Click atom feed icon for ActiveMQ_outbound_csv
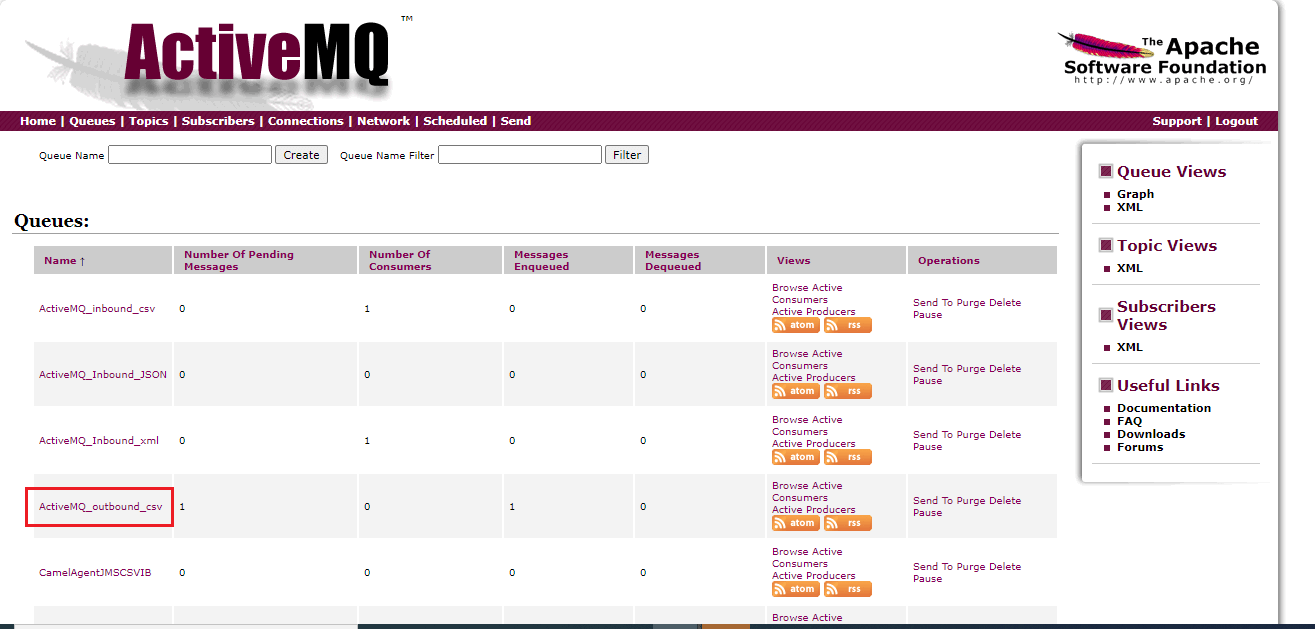1315x629 pixels. tap(795, 523)
